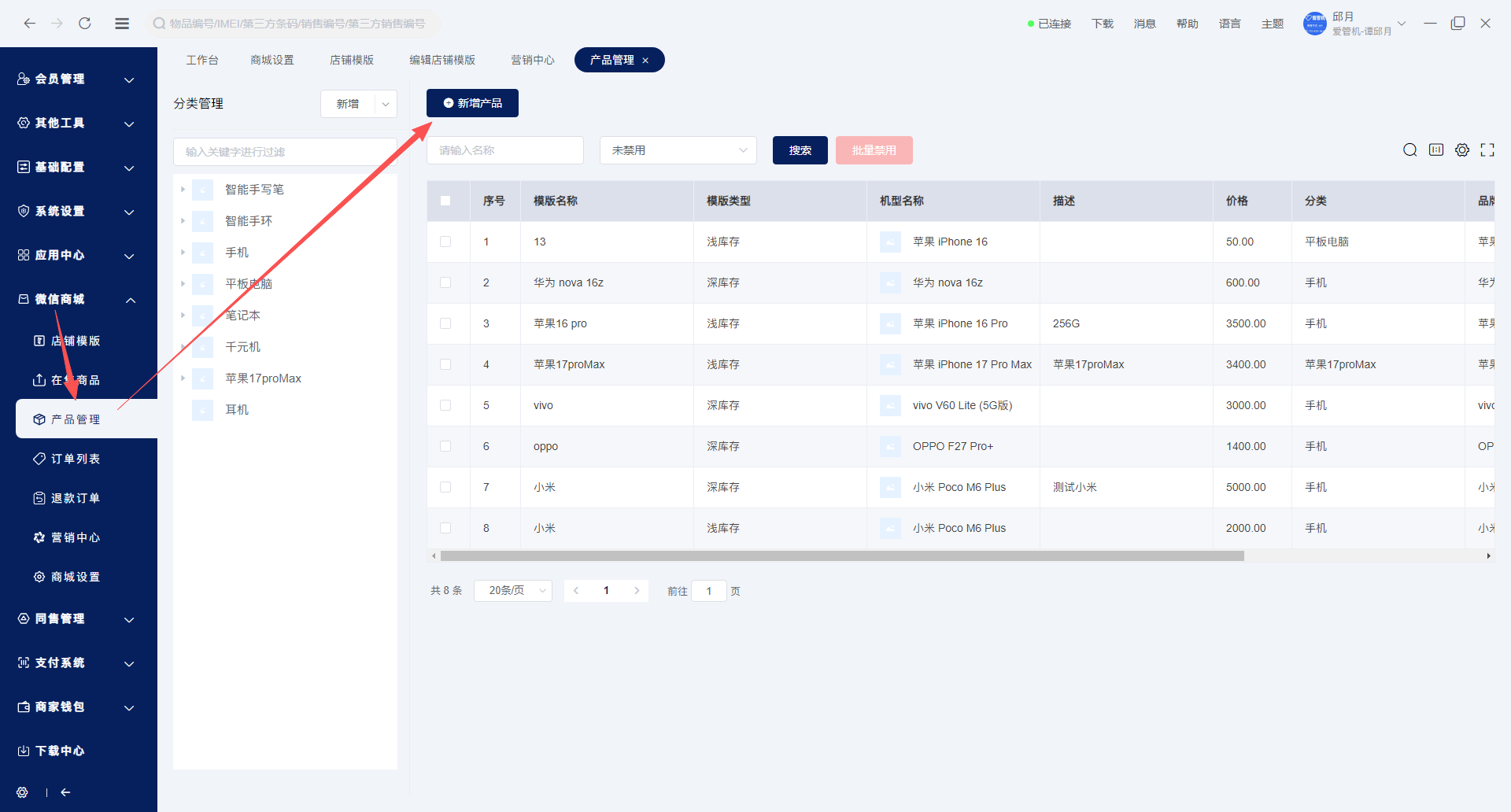Check the row 8 小米 checkbox
The height and width of the screenshot is (812, 1511).
tap(445, 528)
